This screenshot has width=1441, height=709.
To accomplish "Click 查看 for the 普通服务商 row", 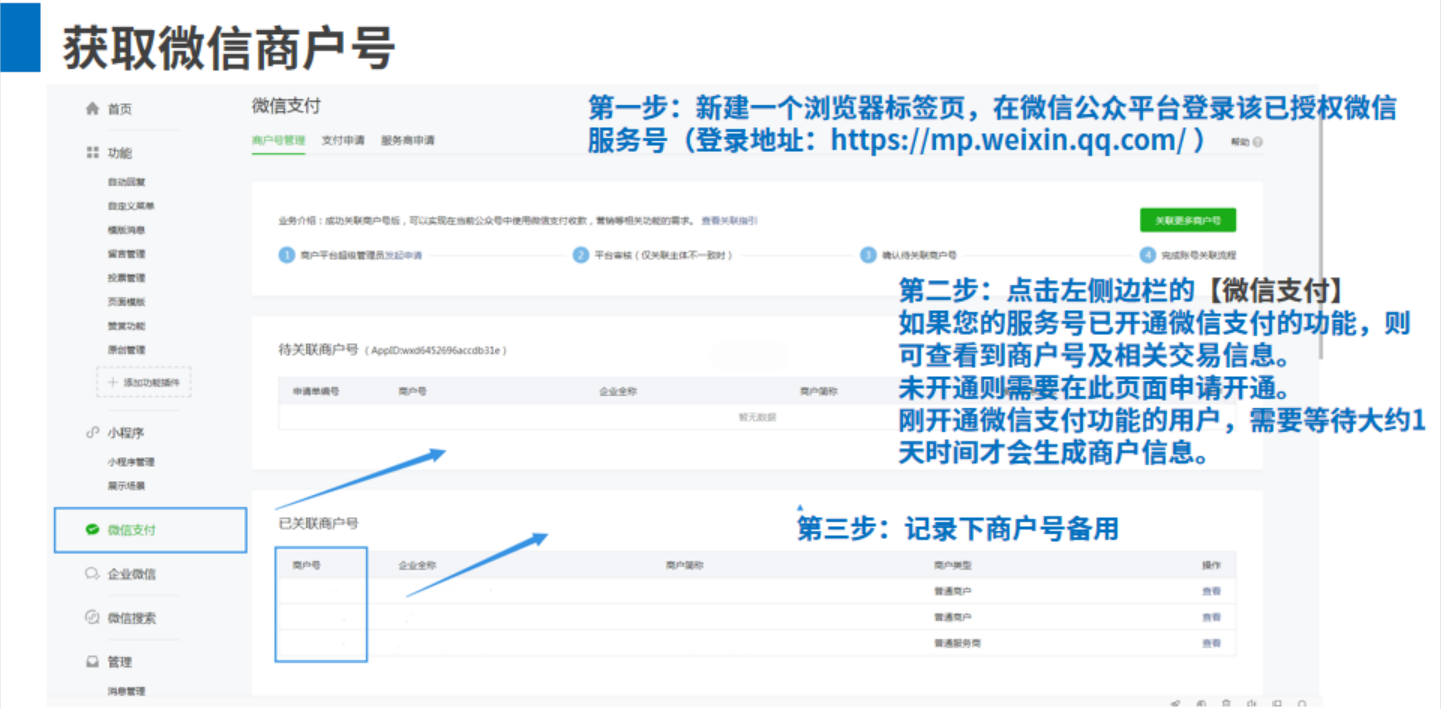I will 1211,643.
